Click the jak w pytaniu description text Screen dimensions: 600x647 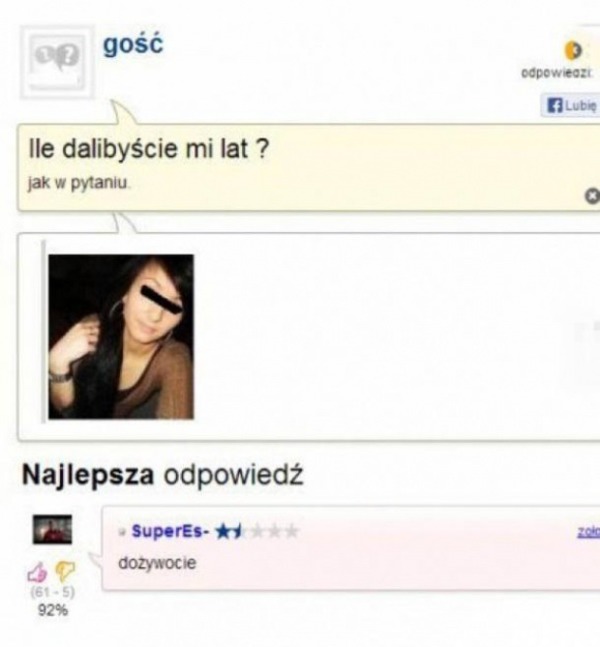coord(79,183)
